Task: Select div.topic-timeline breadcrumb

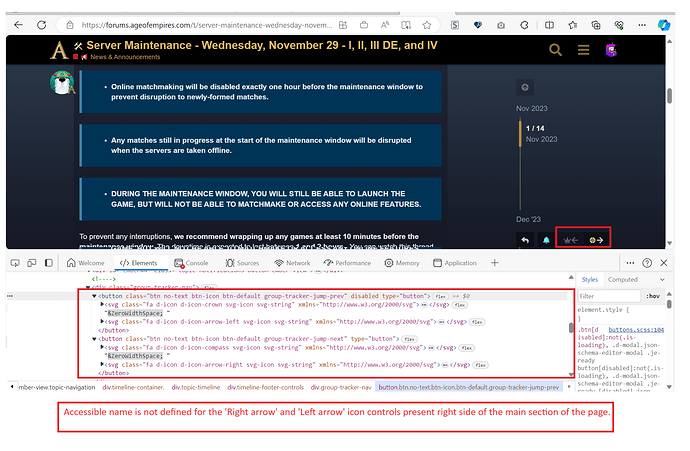Action: [196, 387]
